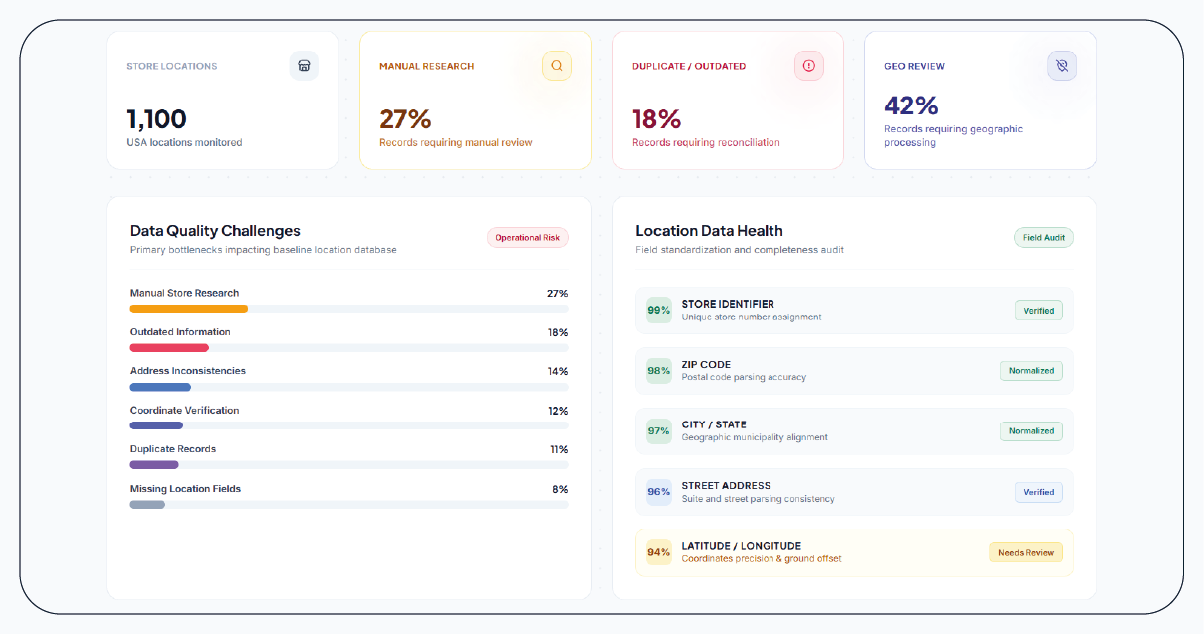The width and height of the screenshot is (1204, 634).
Task: Click the purple Duplicate Records progress bar
Action: point(154,465)
